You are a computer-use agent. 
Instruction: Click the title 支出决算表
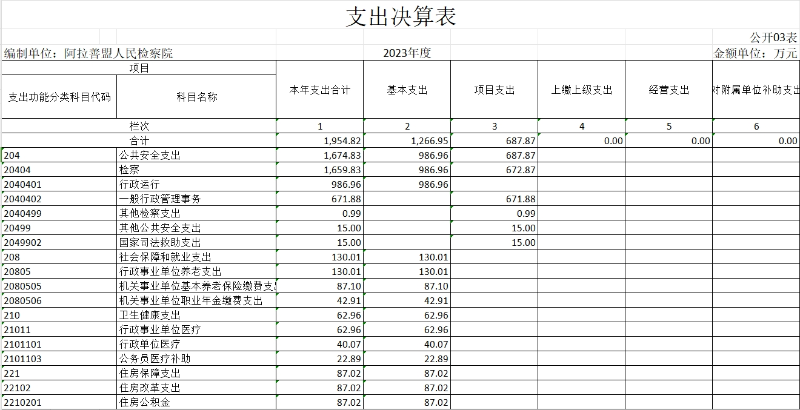click(x=401, y=16)
